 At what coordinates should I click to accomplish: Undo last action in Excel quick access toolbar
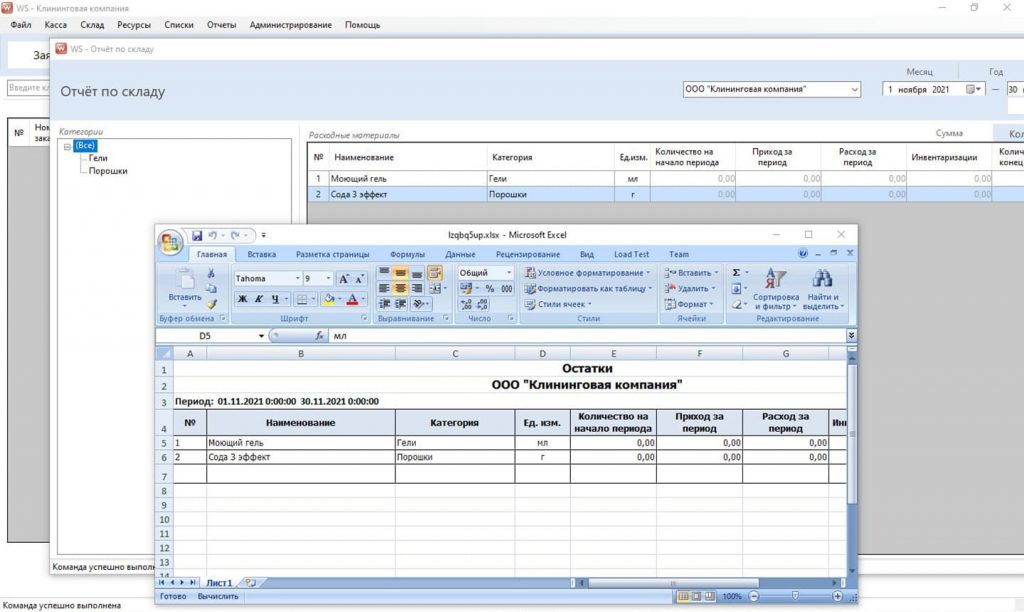(212, 235)
